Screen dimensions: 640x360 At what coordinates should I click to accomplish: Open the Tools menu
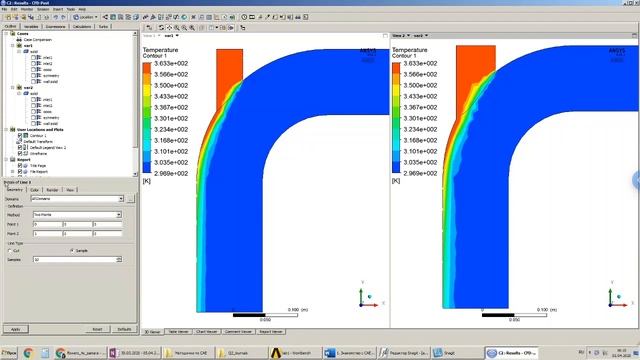pyautogui.click(x=71, y=9)
